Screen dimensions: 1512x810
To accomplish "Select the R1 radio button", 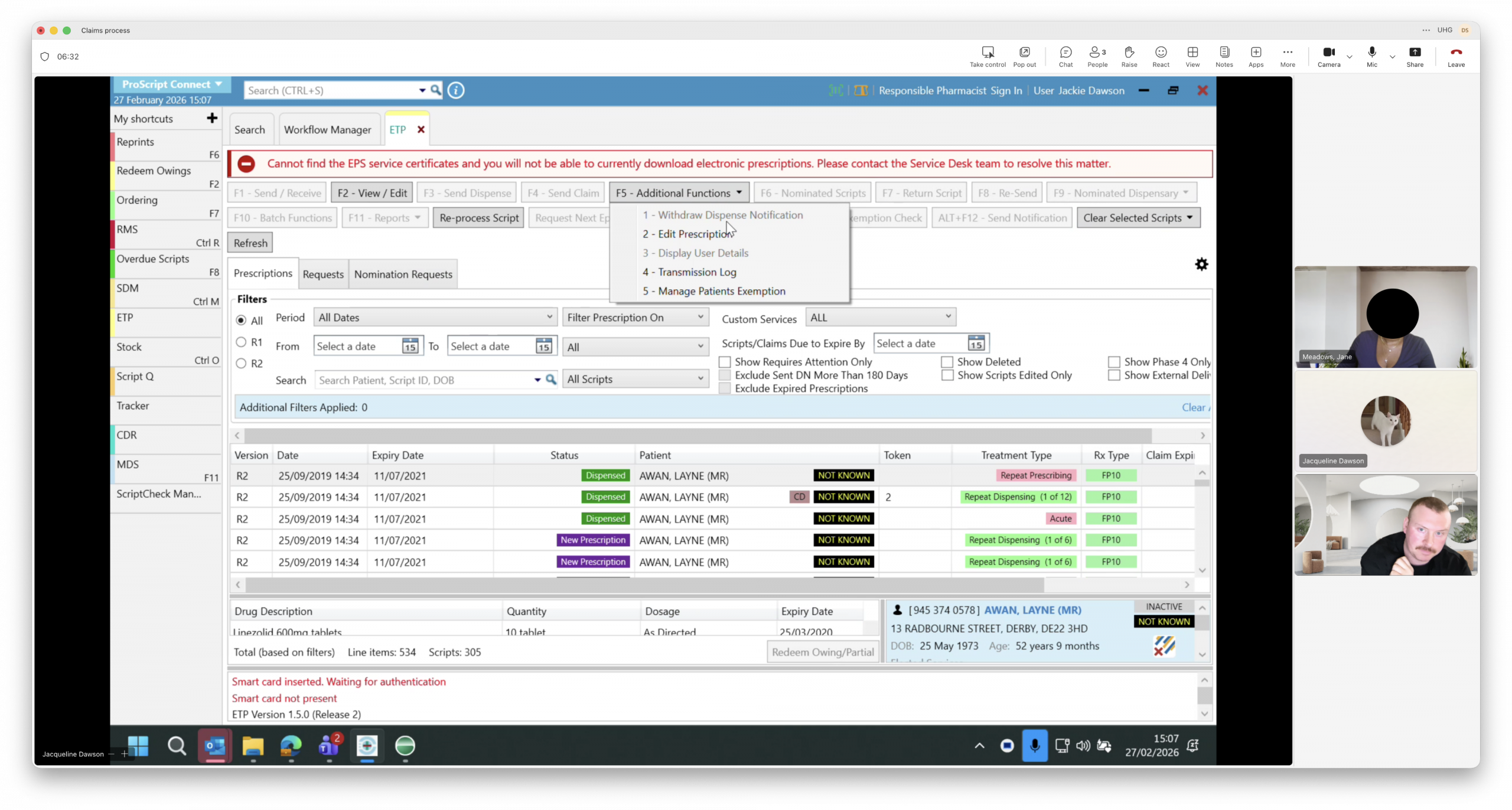I will pos(241,342).
